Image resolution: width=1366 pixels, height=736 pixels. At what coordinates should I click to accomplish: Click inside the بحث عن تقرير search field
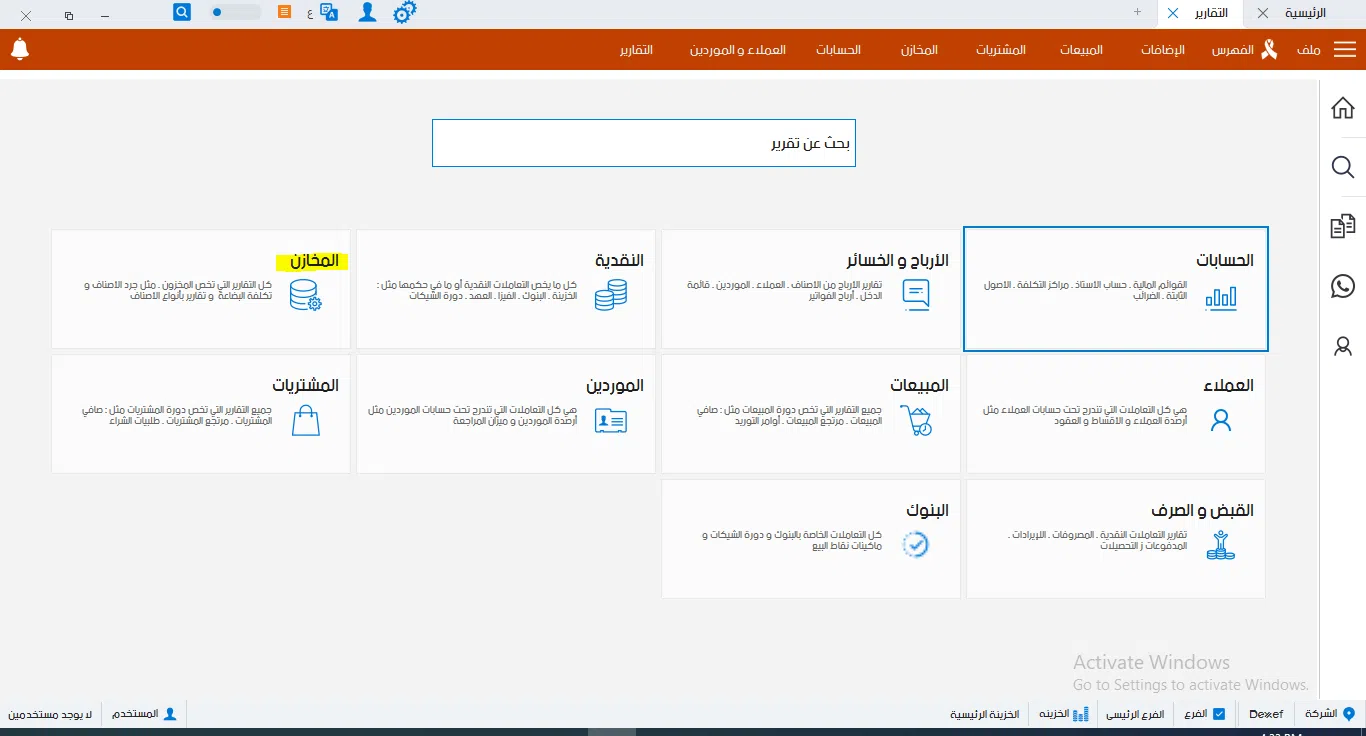643,142
